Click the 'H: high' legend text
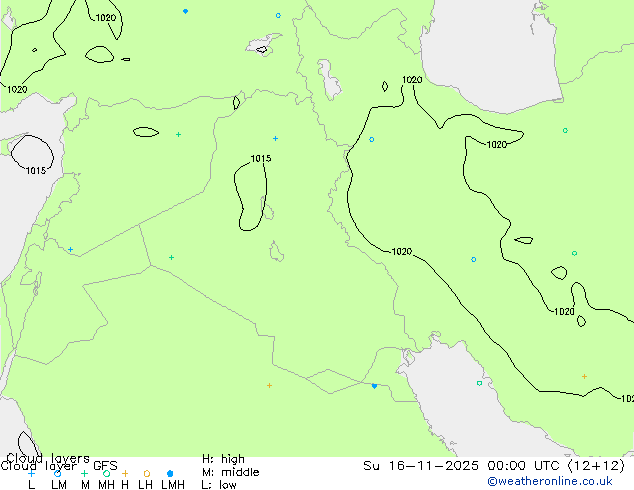This screenshot has height=490, width=634. (223, 459)
